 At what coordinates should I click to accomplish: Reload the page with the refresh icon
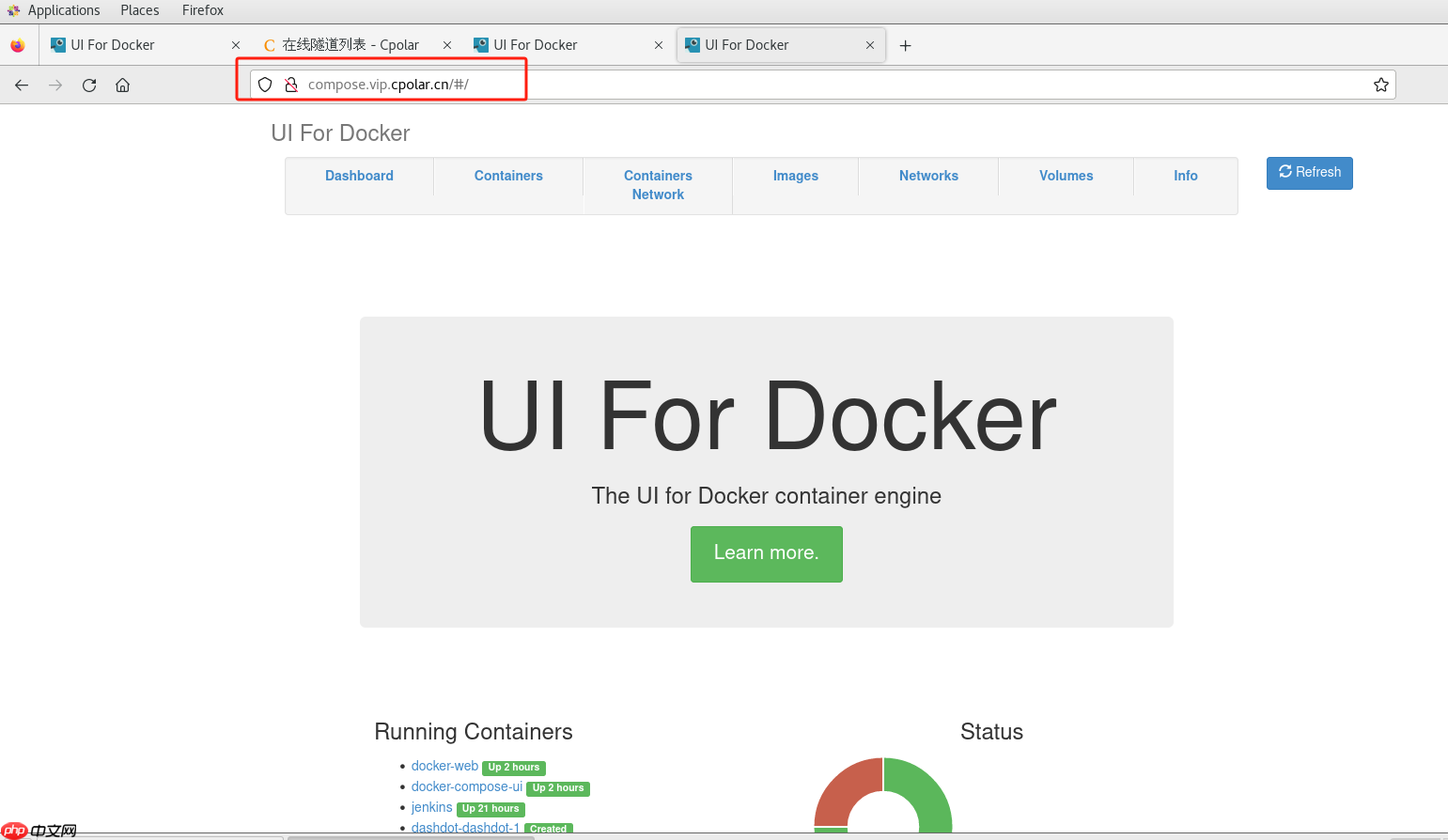tap(89, 86)
